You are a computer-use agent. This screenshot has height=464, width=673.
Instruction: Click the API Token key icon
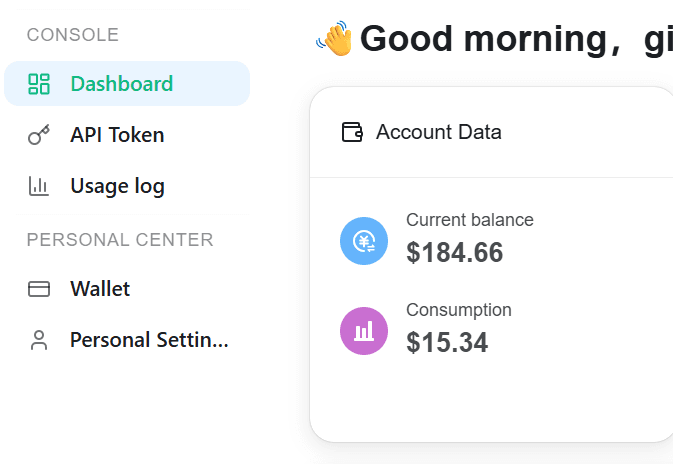(39, 135)
